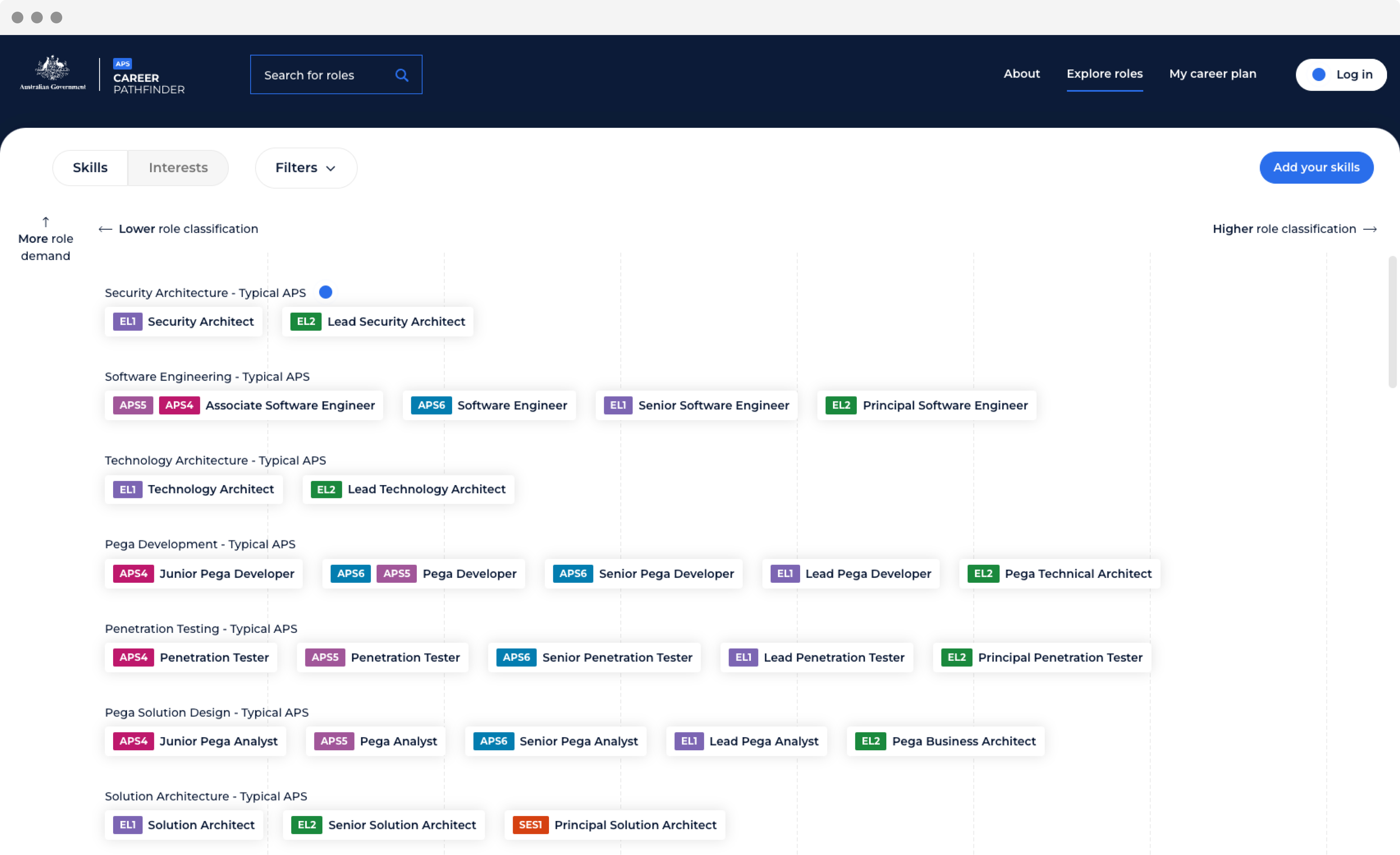The height and width of the screenshot is (855, 1400).
Task: Click the search magnifier icon
Action: click(402, 75)
